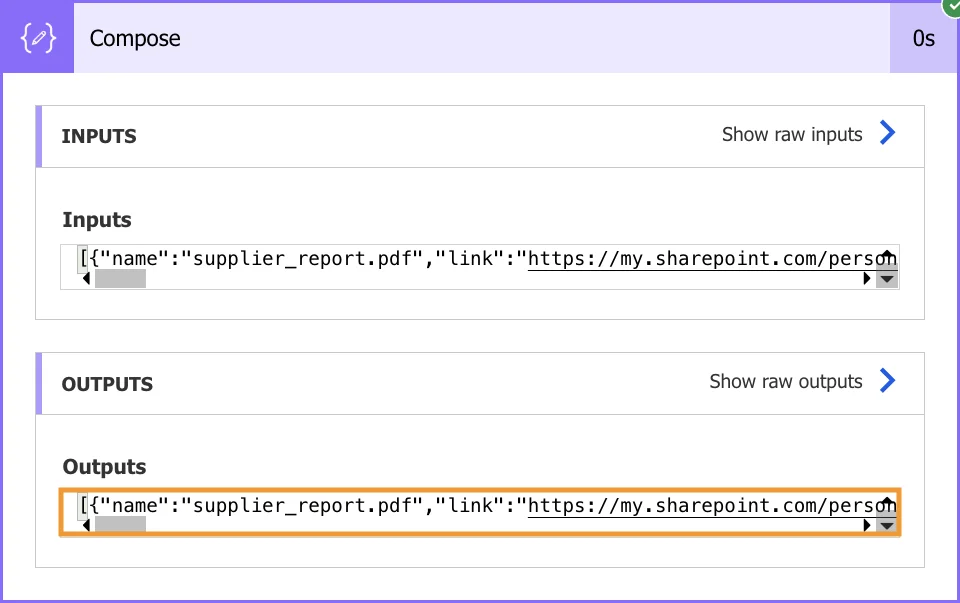The image size is (960, 603).
Task: Click left scroll arrow in Inputs box
Action: tap(86, 279)
